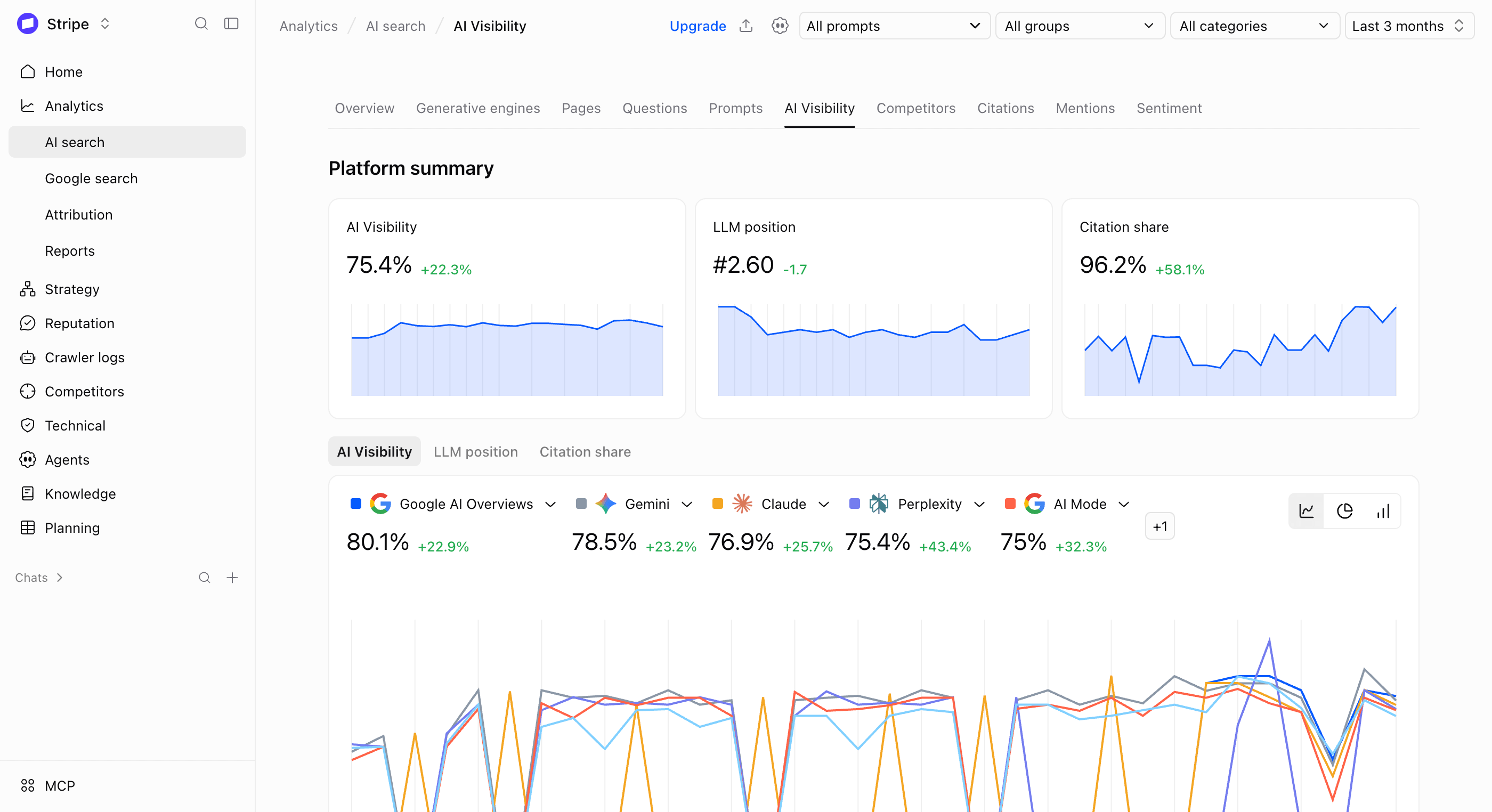Screen dimensions: 1492x812
Task: Expand the Perplexity series chevron
Action: coord(979,505)
